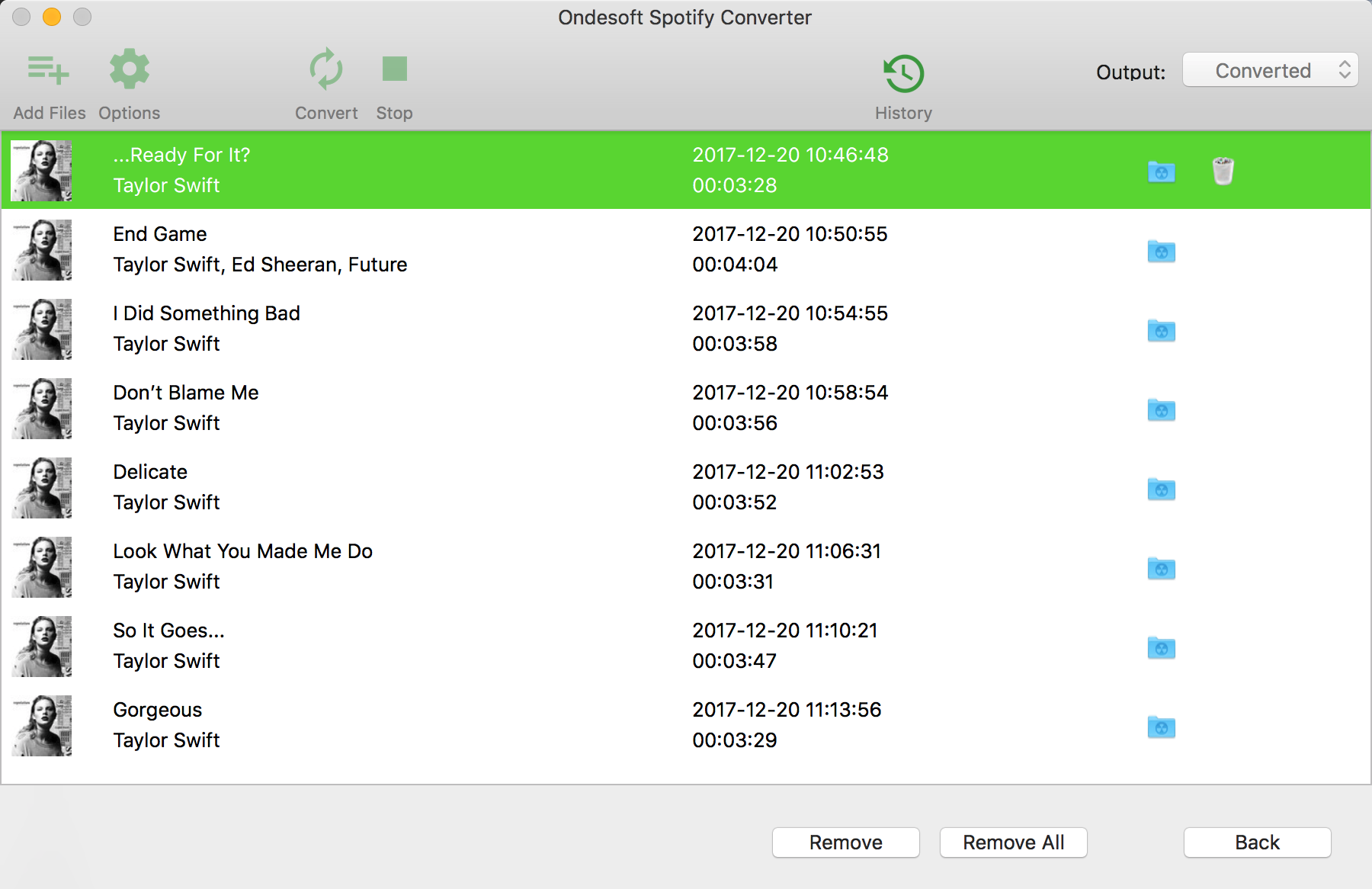Click timestamp 2017-12-20 11:02:53
Viewport: 1372px width, 889px height.
(788, 472)
